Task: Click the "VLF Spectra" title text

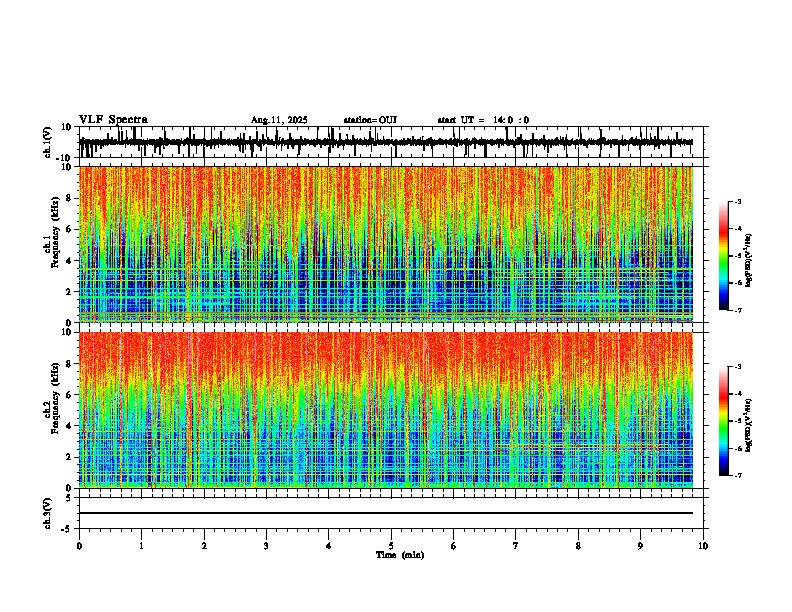Action: [113, 120]
